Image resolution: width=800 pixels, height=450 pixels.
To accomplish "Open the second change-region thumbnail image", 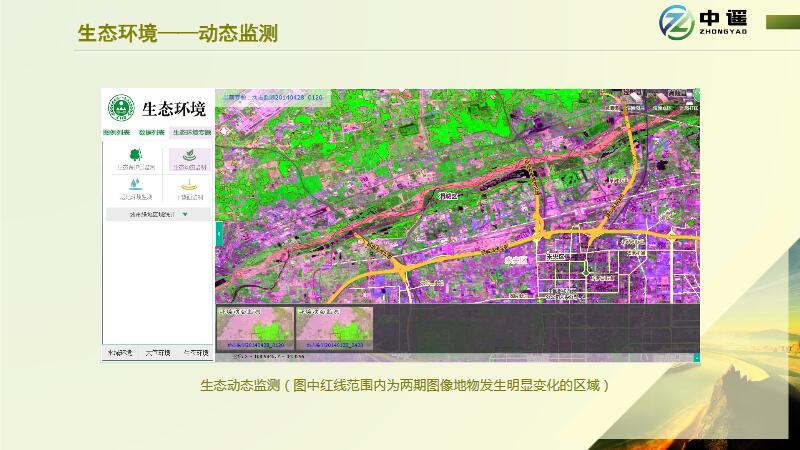I will [334, 328].
